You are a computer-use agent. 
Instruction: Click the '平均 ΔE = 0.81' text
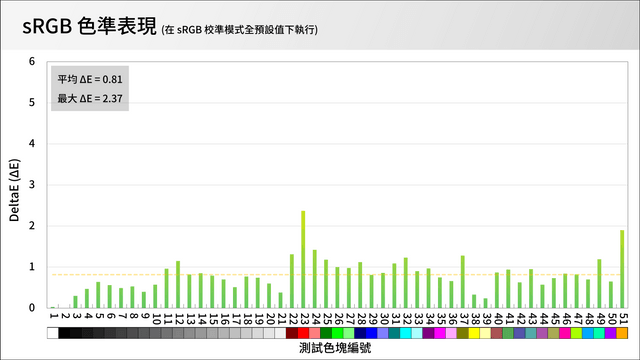coord(90,79)
